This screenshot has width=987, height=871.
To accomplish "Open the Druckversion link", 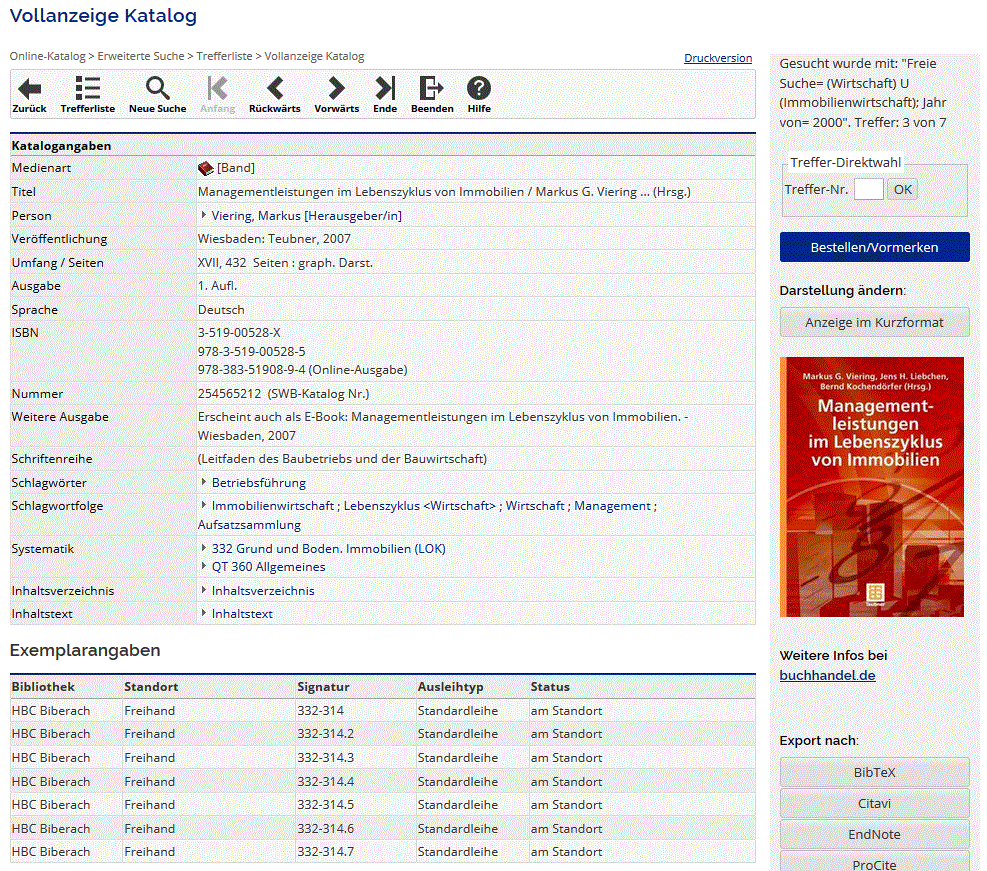I will tap(717, 58).
